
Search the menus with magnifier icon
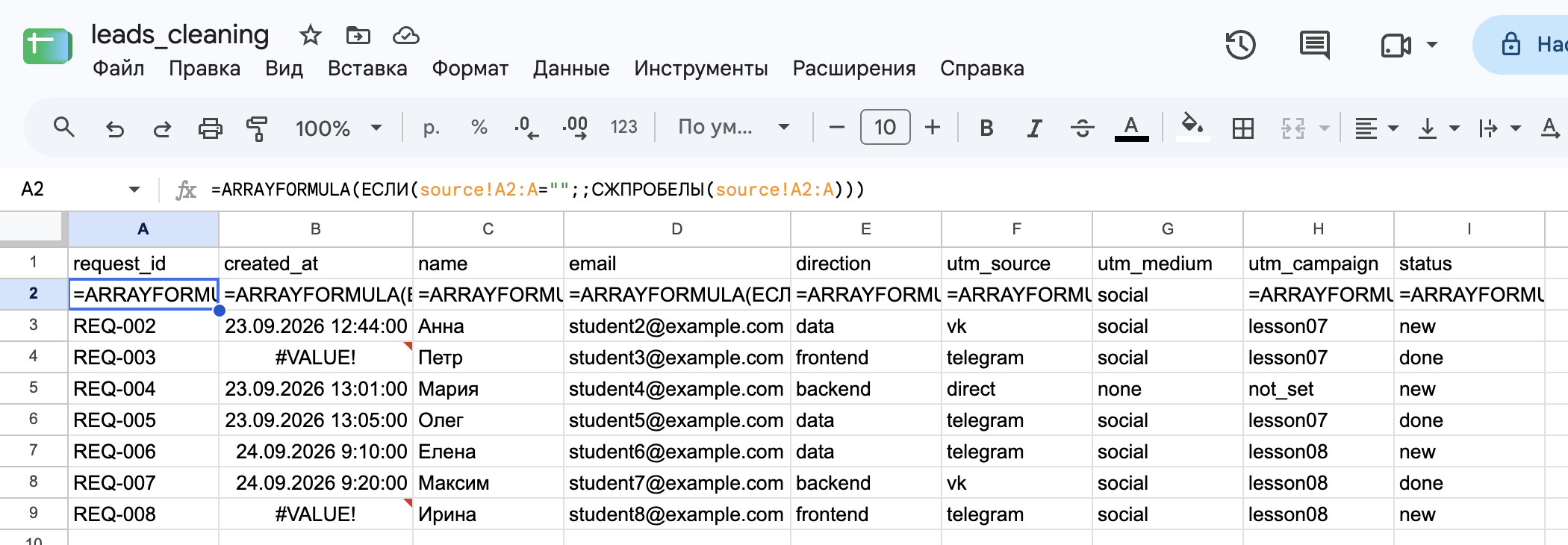[64, 128]
